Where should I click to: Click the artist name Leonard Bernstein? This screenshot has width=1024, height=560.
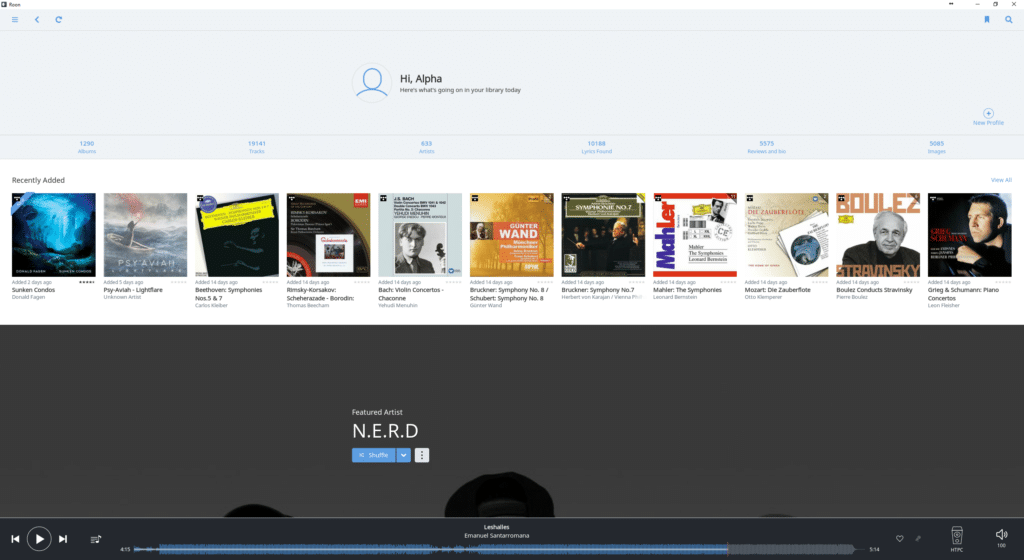[675, 297]
